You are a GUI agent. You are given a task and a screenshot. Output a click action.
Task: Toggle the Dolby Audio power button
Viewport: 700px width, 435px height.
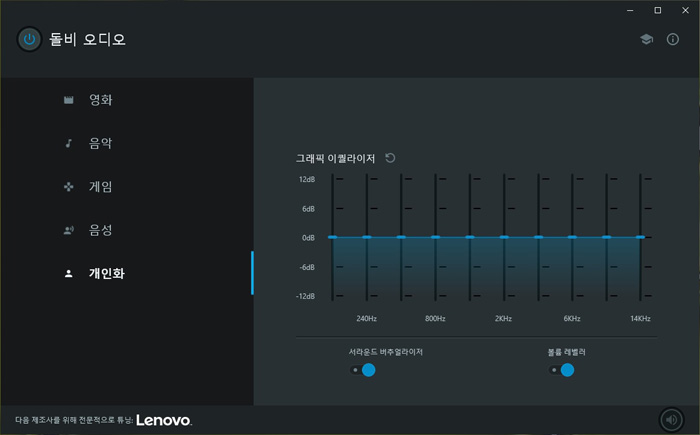coord(29,39)
